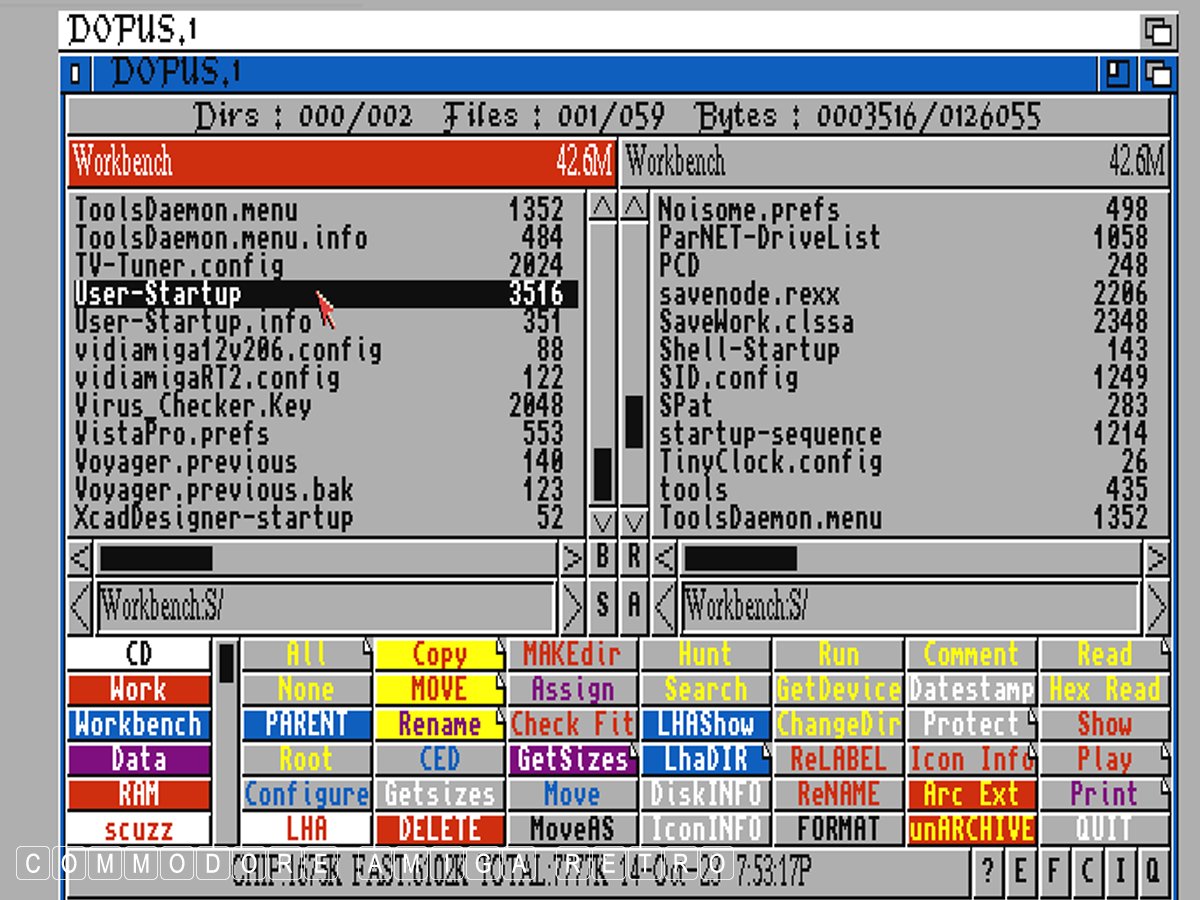Click the '?' help icon in bottom bar
The height and width of the screenshot is (900, 1200).
(x=987, y=871)
